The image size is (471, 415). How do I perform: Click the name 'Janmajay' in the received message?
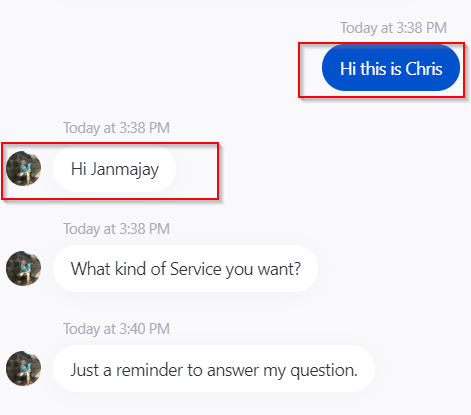pos(125,170)
